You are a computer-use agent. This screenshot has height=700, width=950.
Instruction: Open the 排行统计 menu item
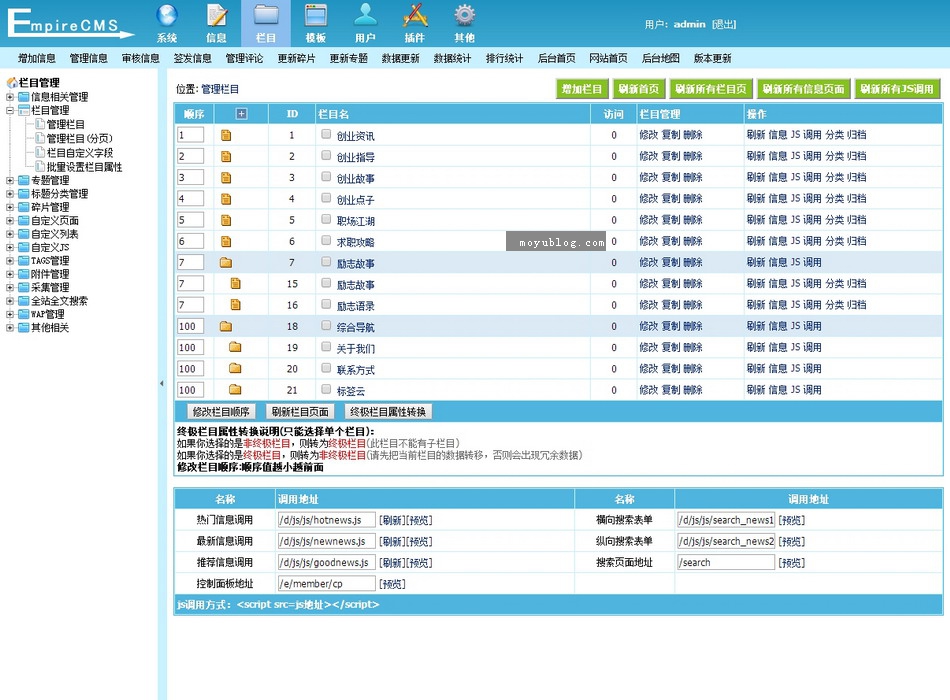(505, 58)
